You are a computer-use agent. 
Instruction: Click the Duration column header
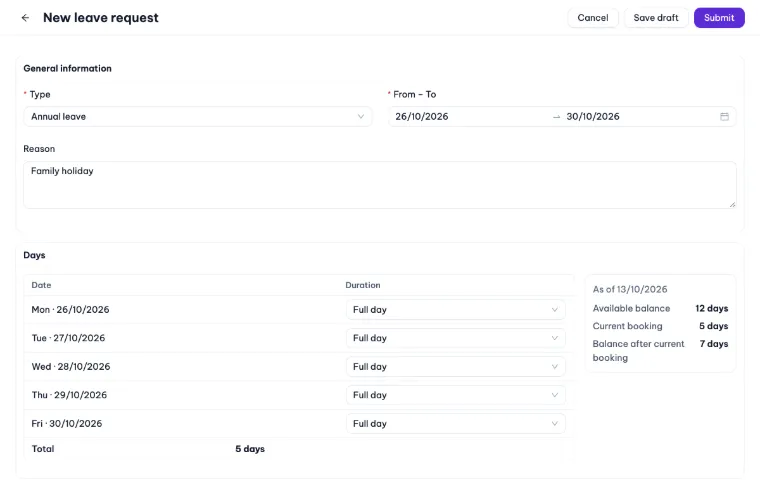tap(363, 285)
